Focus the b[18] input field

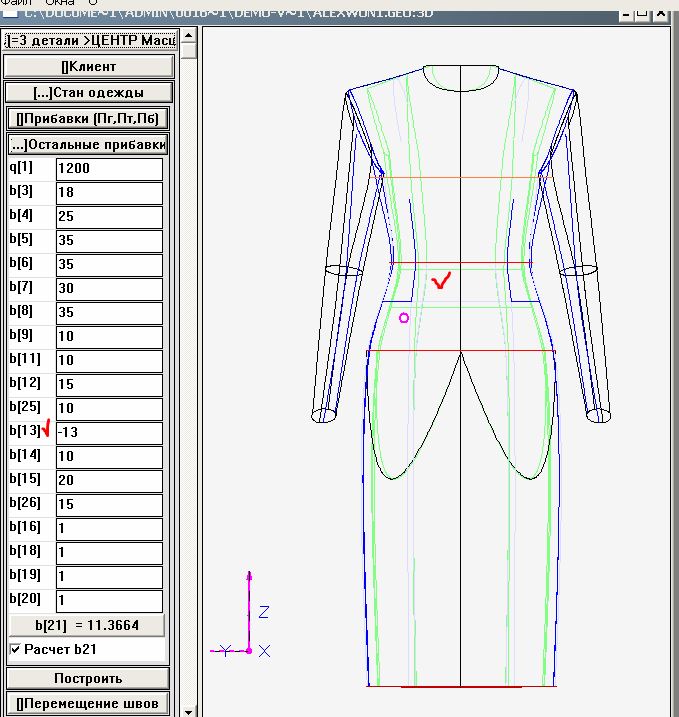pyautogui.click(x=109, y=553)
